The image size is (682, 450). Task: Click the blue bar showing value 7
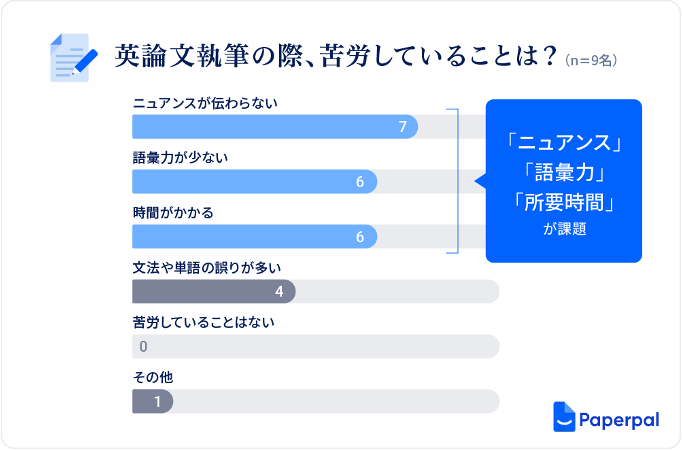click(275, 127)
